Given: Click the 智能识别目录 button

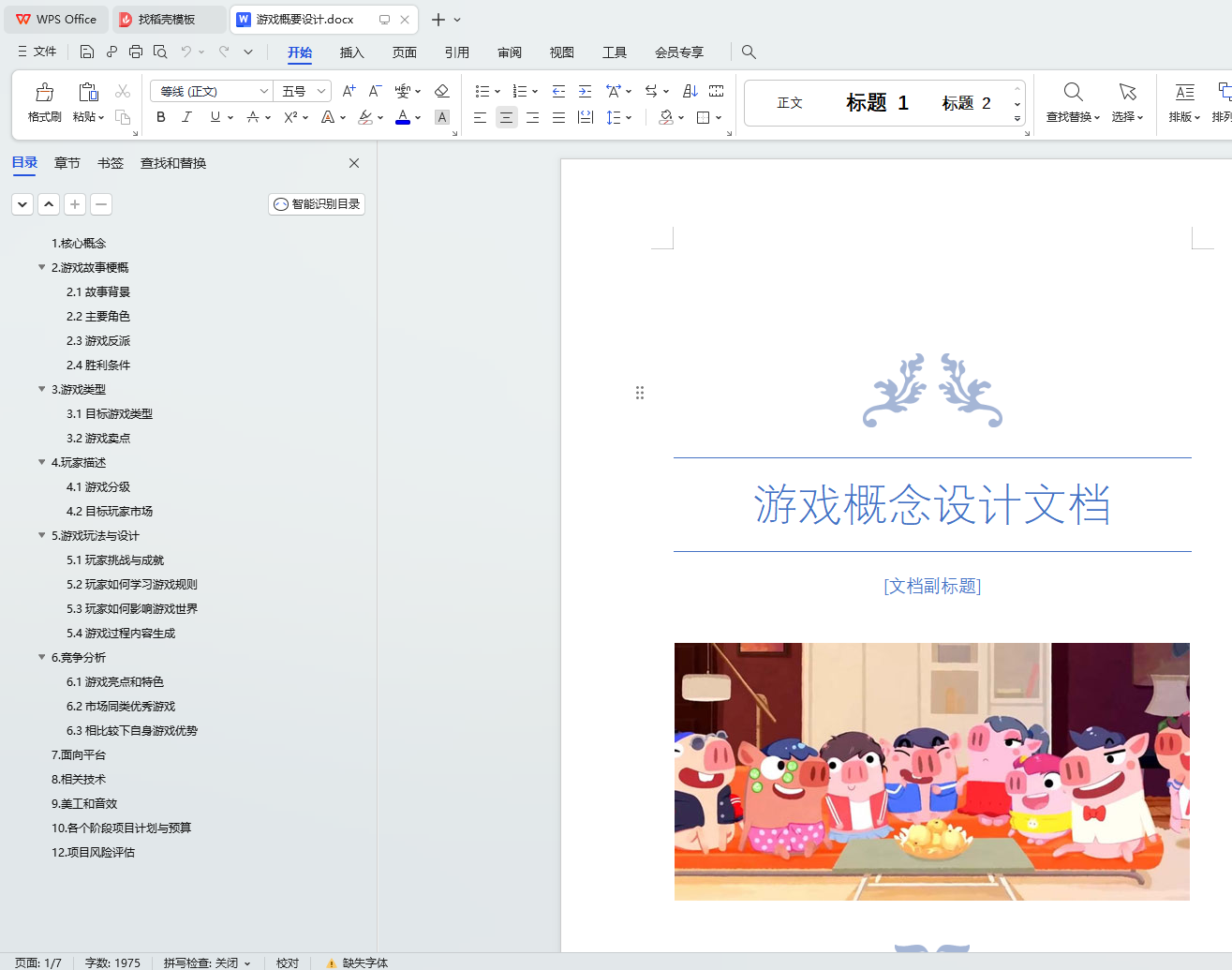Looking at the screenshot, I should pyautogui.click(x=317, y=204).
